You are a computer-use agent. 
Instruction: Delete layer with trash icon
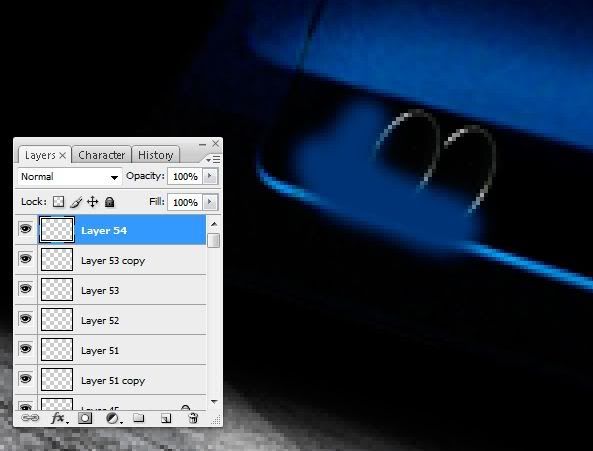point(193,418)
